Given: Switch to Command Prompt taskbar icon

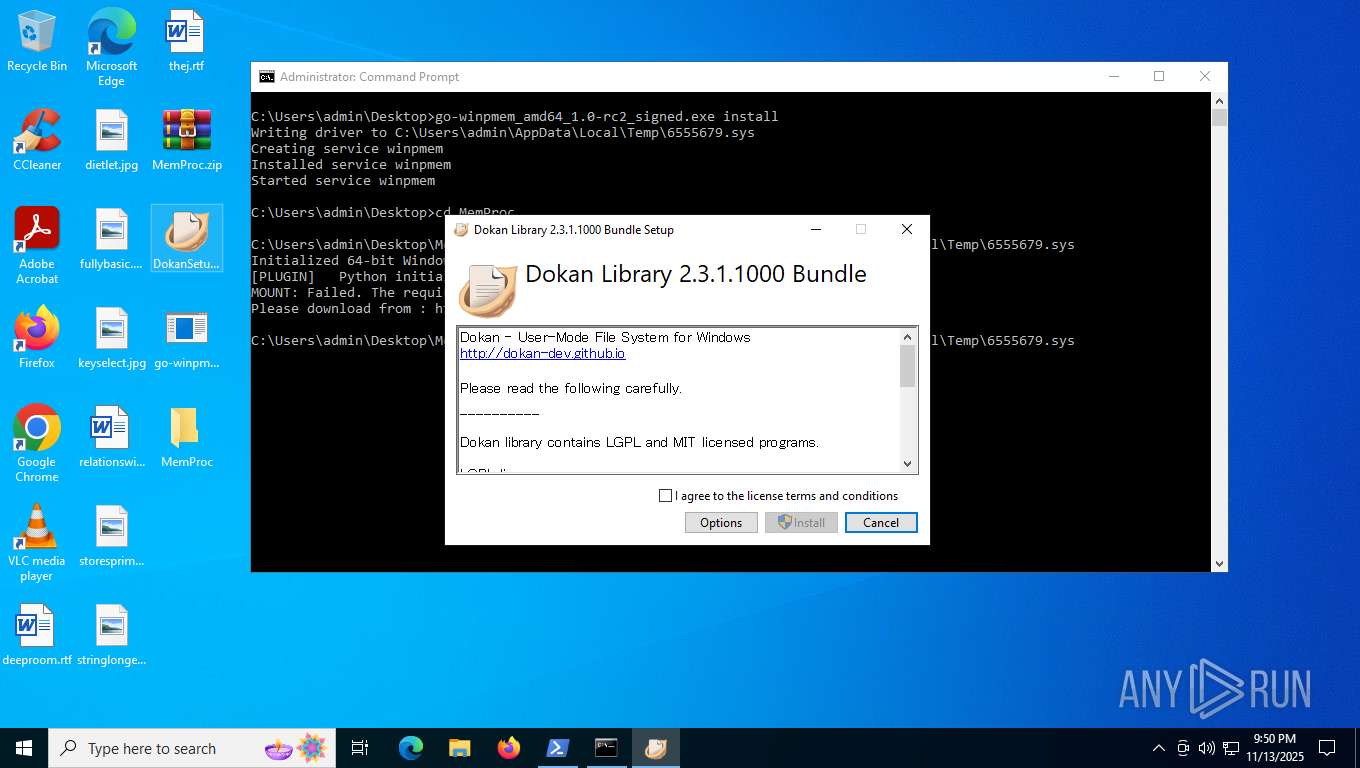Looking at the screenshot, I should pyautogui.click(x=606, y=748).
